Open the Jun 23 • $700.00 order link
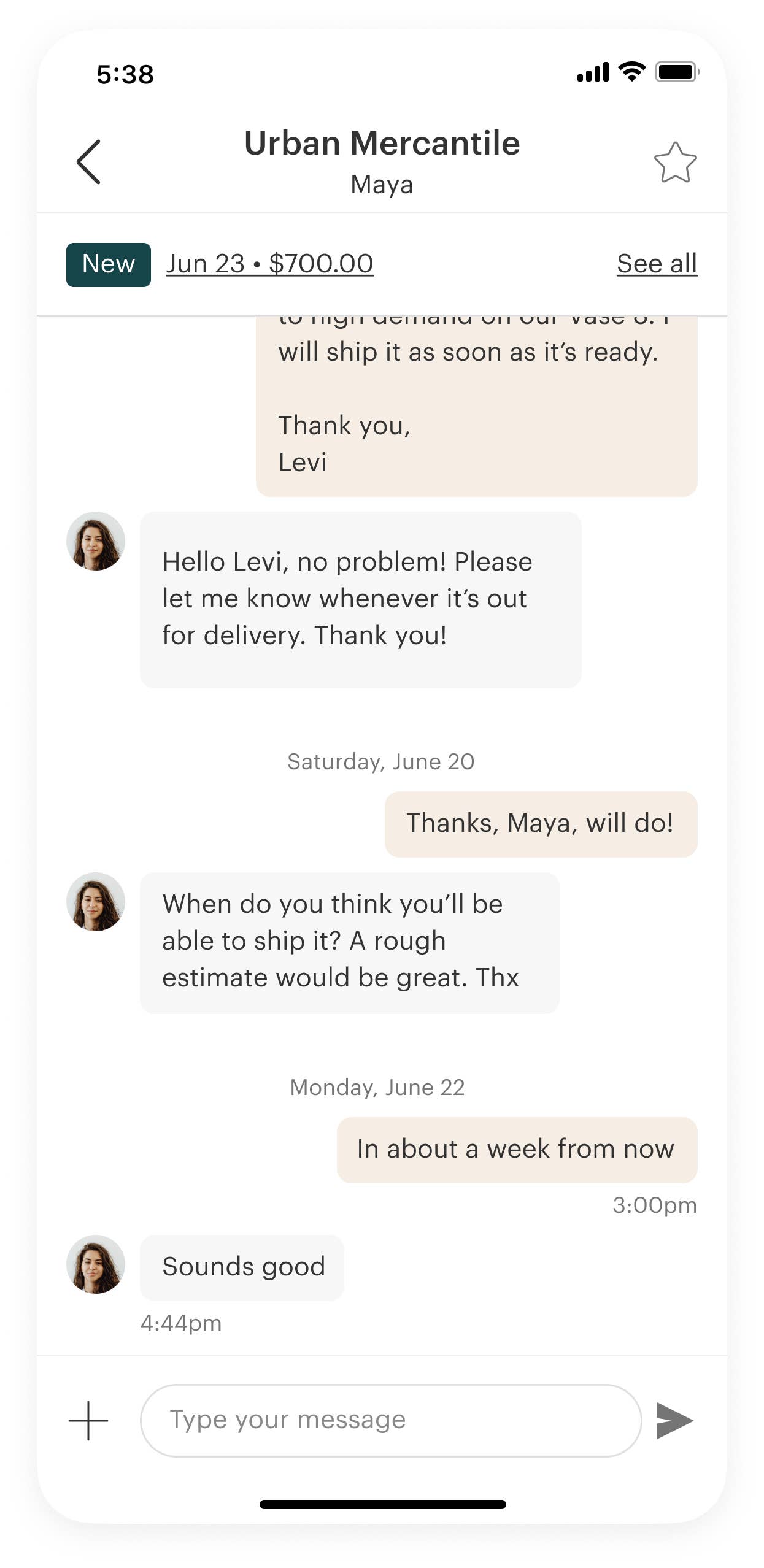The width and height of the screenshot is (764, 1568). (x=269, y=264)
